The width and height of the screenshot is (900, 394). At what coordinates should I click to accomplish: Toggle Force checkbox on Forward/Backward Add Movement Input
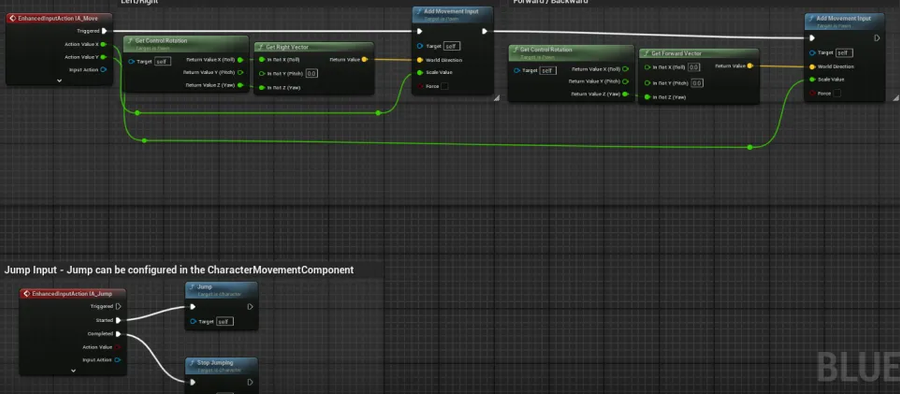click(837, 93)
